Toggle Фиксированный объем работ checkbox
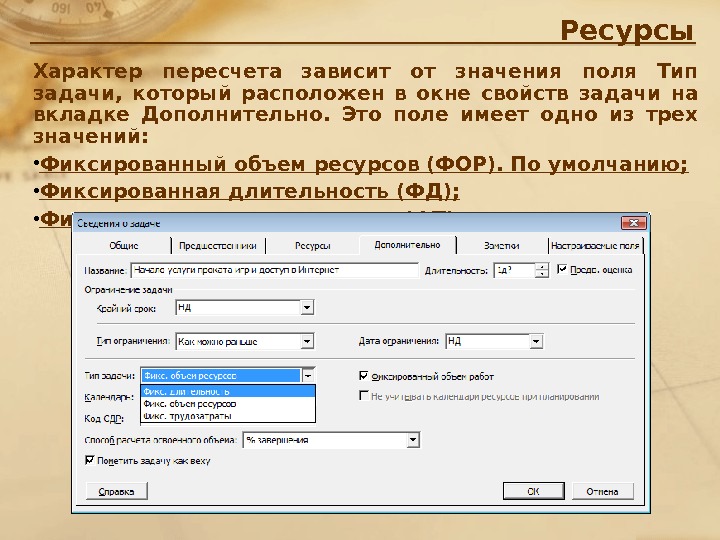 click(363, 376)
